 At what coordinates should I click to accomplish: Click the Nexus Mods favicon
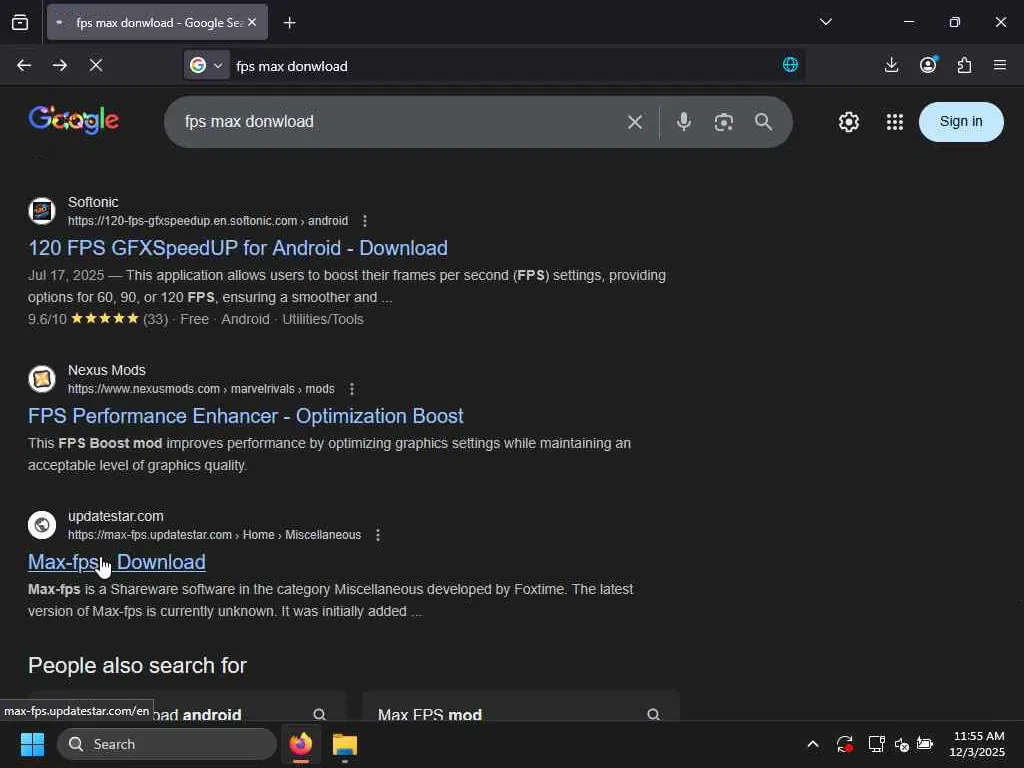tap(42, 379)
